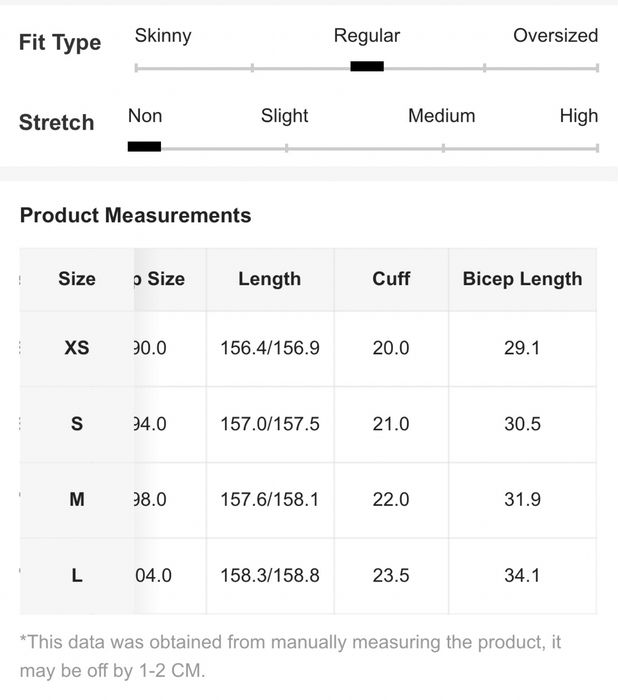Select the L size row label

coord(77,575)
